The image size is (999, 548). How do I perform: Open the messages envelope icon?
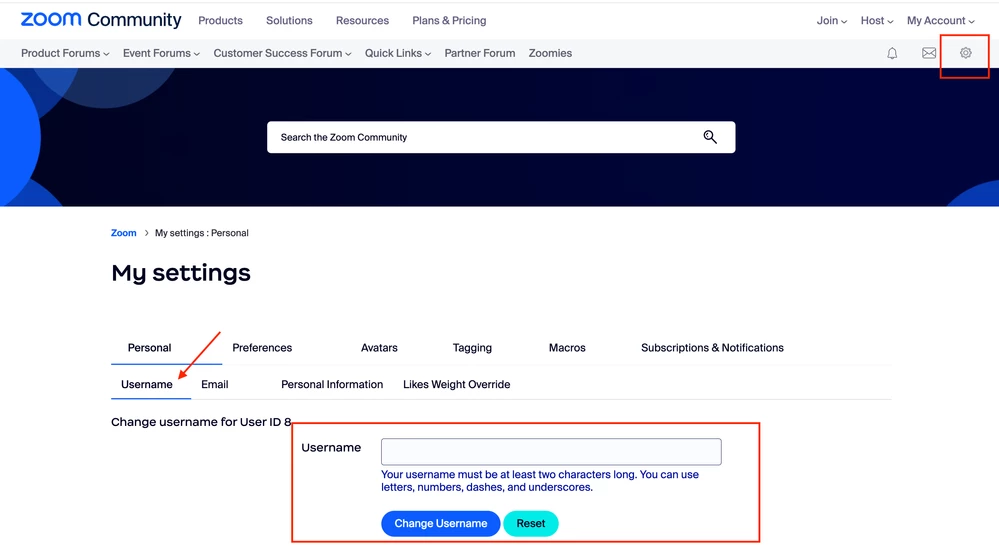[929, 54]
